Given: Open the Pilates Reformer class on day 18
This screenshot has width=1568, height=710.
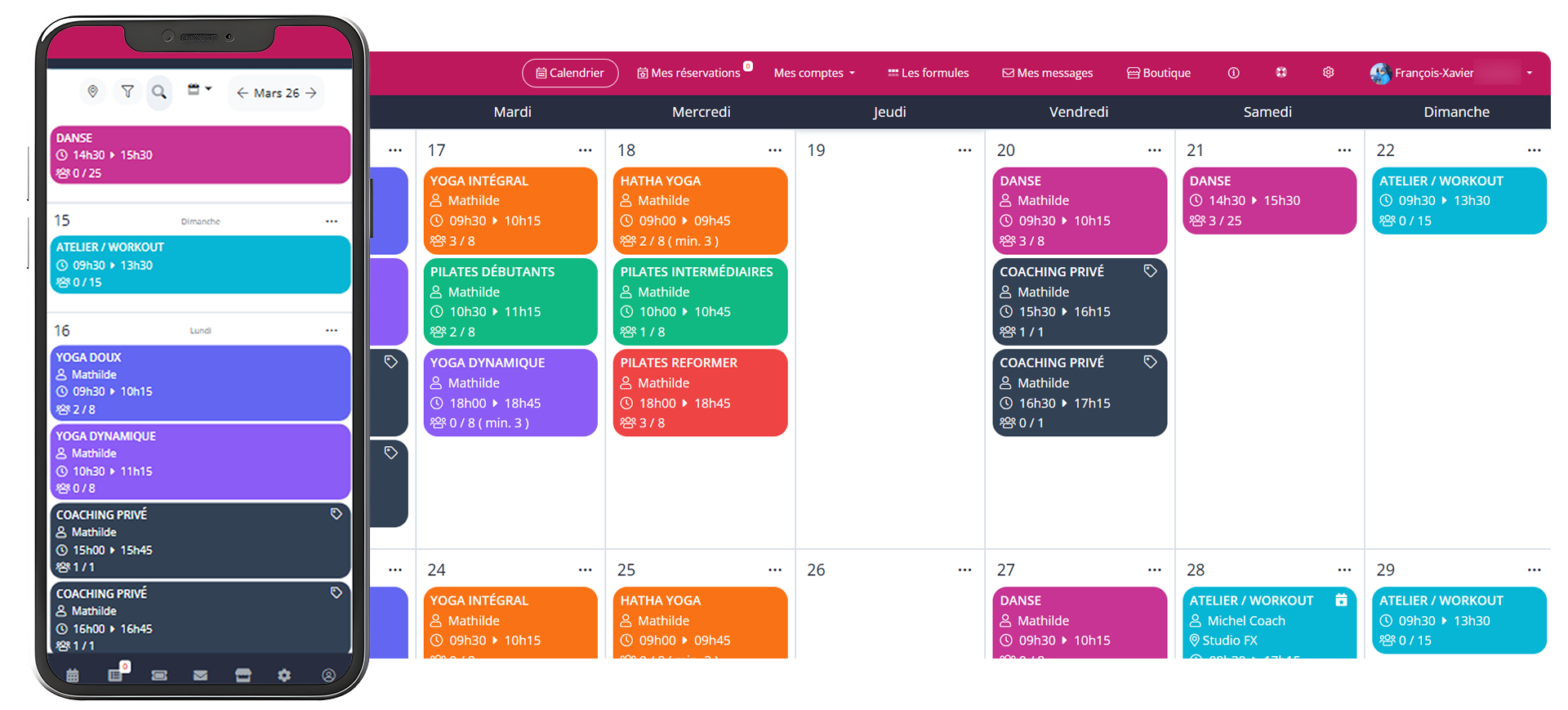Looking at the screenshot, I should [x=700, y=393].
